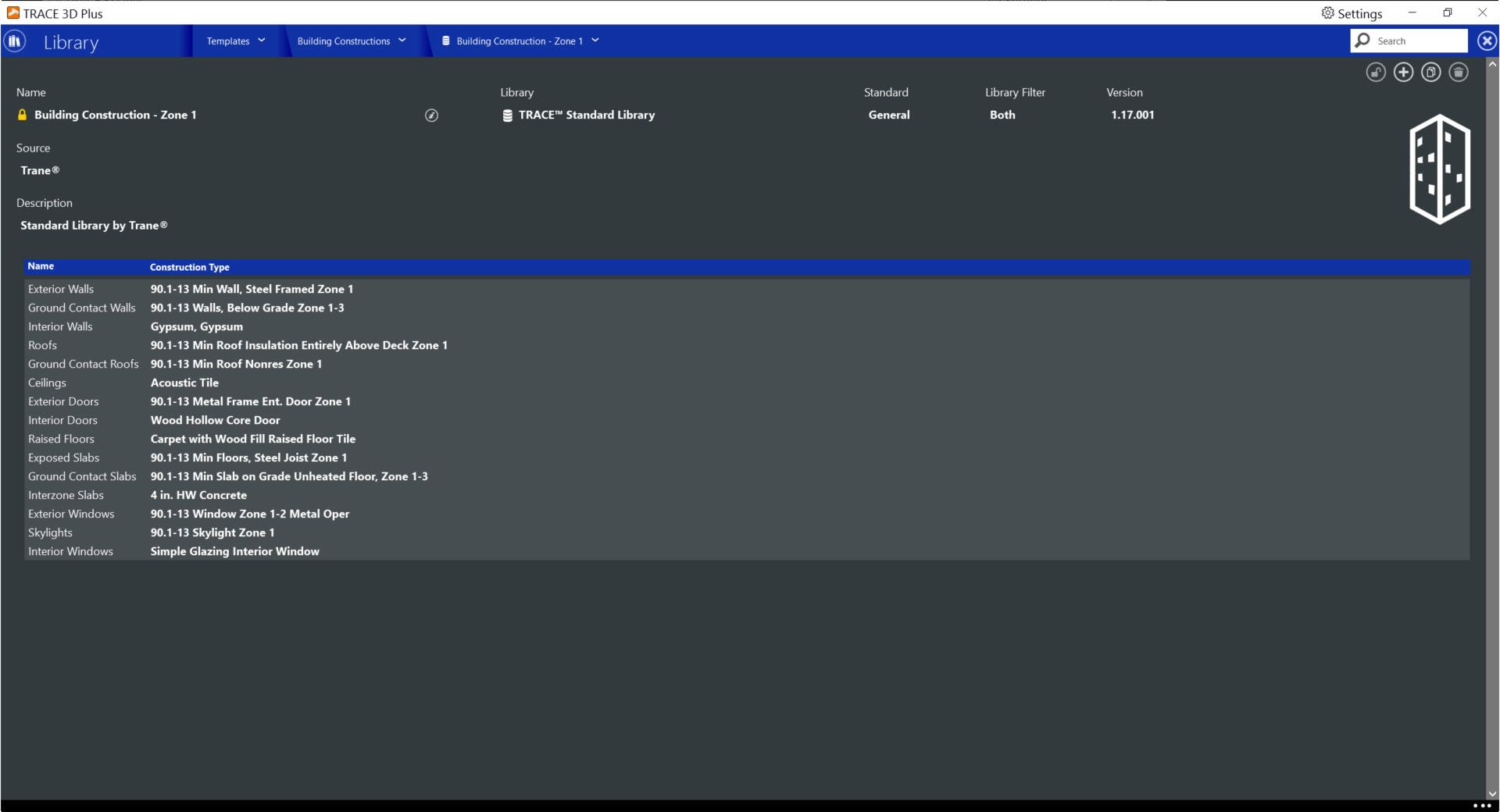
Task: Open Settings gear in the title bar
Action: pyautogui.click(x=1352, y=13)
